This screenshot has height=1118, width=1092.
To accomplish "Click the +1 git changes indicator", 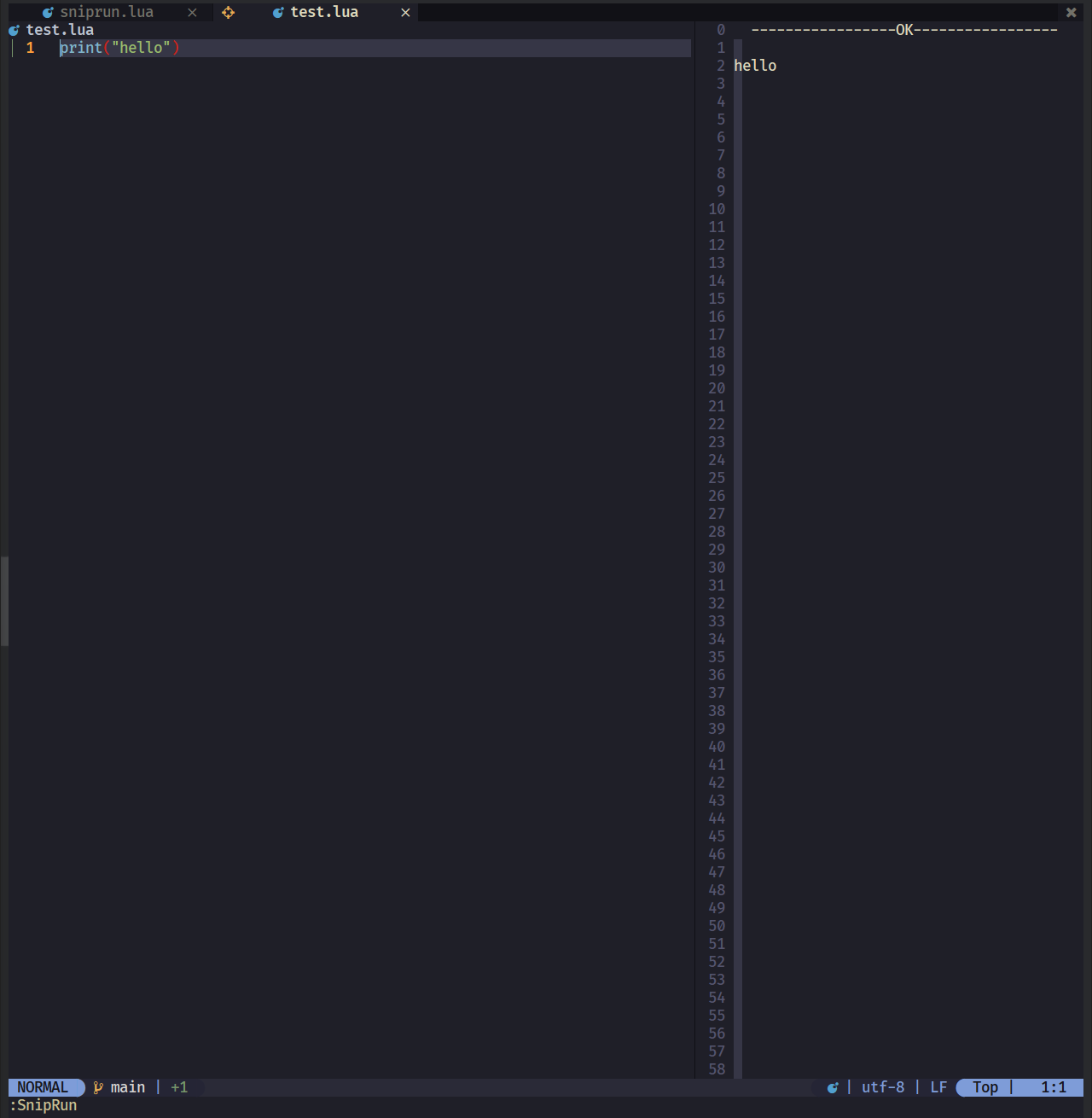I will 179,1086.
